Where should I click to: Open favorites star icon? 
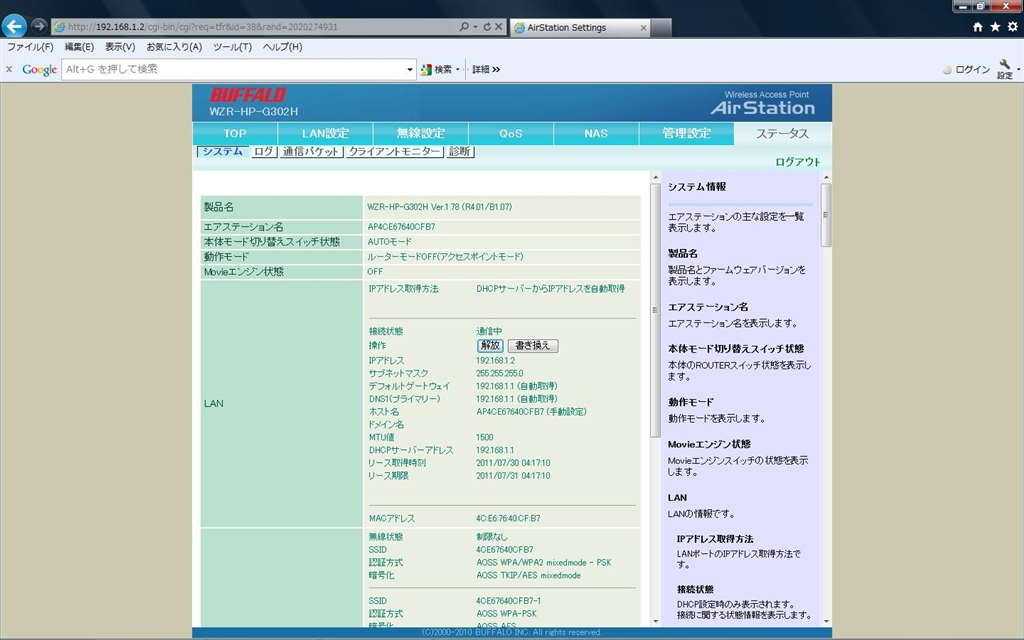click(x=995, y=27)
